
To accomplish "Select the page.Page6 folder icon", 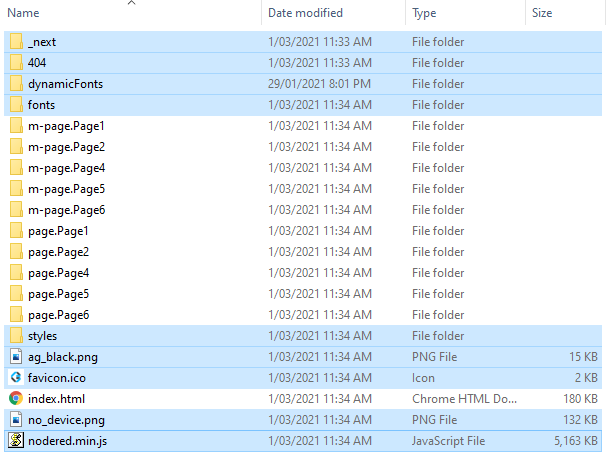I will point(16,315).
